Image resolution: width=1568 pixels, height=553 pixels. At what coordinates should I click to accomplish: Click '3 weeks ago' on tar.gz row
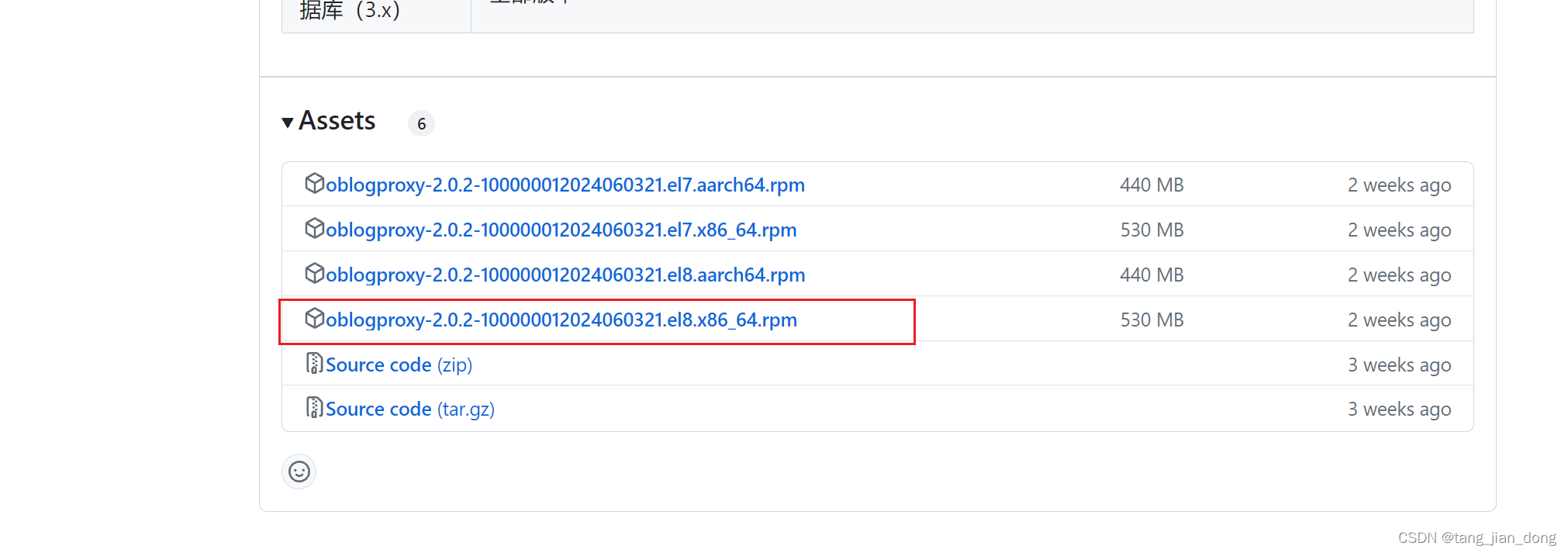1399,410
